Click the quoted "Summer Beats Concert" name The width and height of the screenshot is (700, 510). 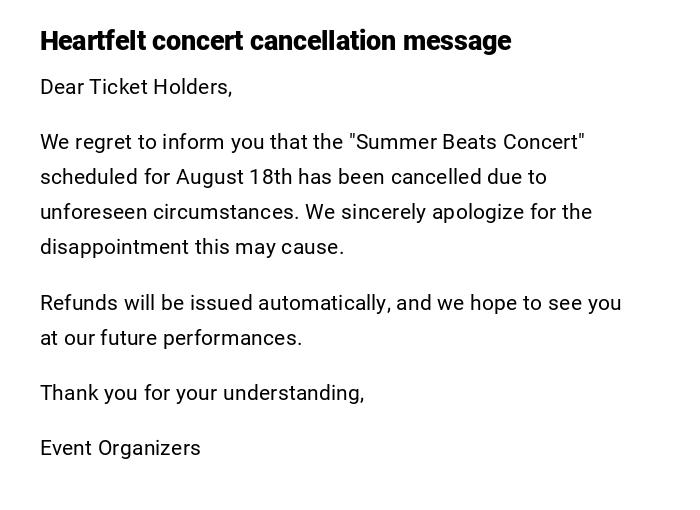pos(466,142)
